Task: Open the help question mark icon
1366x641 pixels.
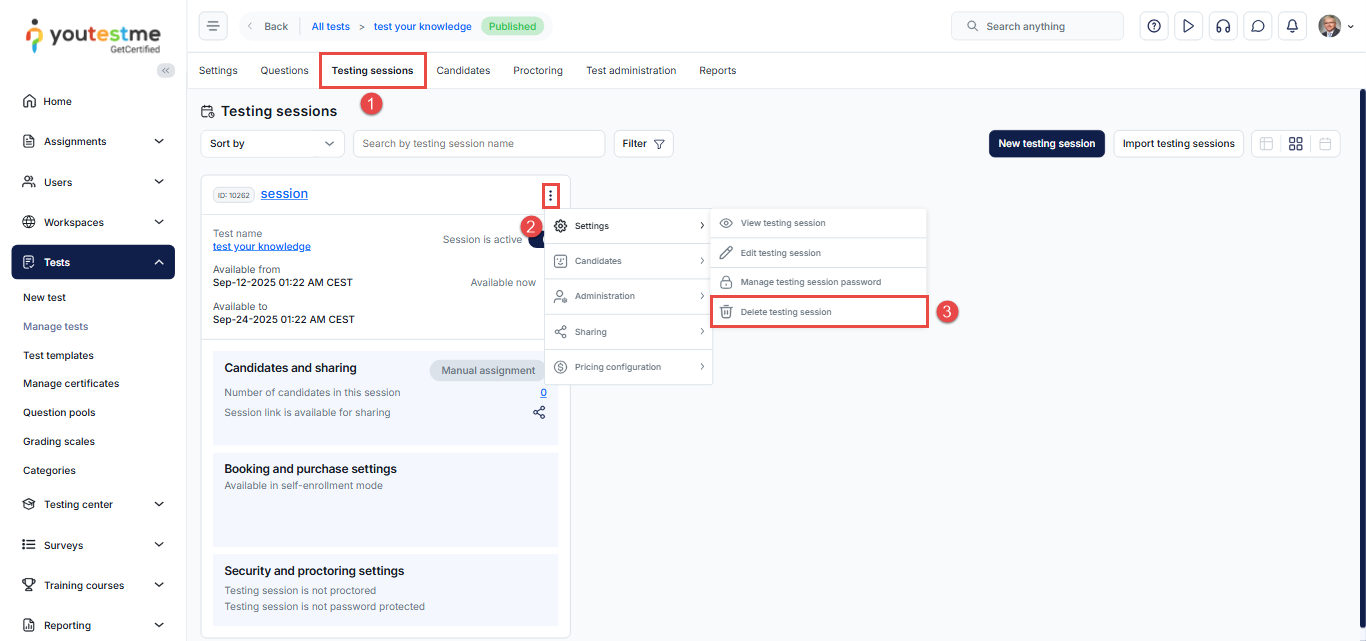Action: [x=1154, y=26]
